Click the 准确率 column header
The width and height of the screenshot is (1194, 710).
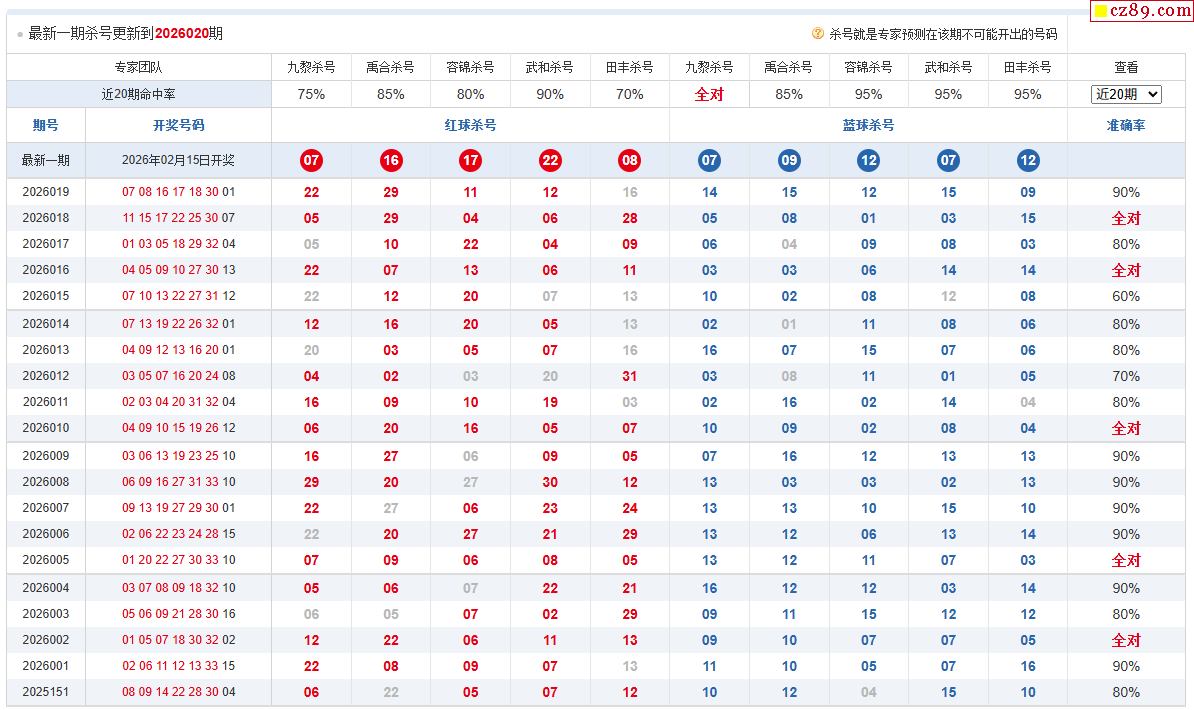point(1126,125)
